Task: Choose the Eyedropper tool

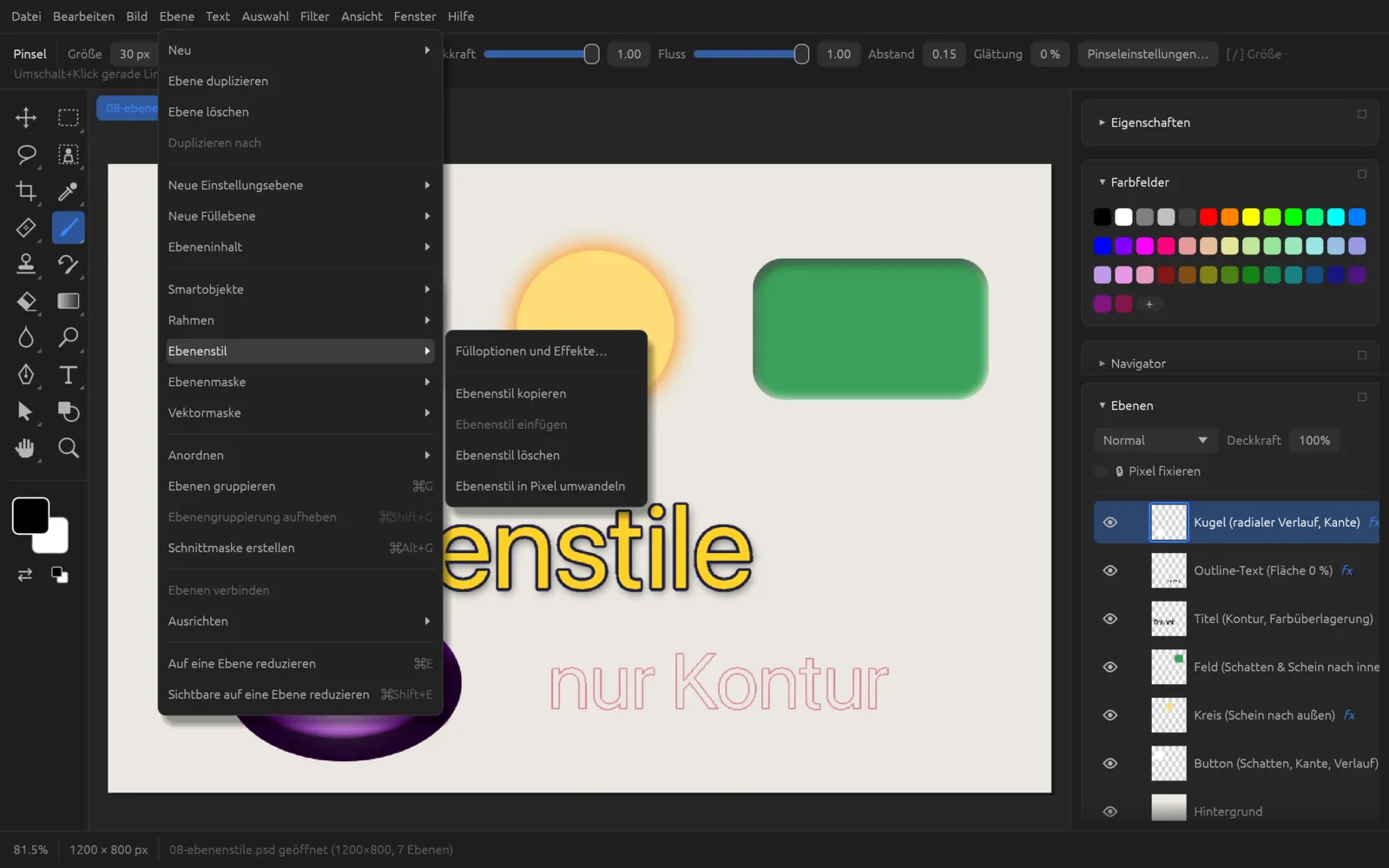Action: (x=68, y=191)
